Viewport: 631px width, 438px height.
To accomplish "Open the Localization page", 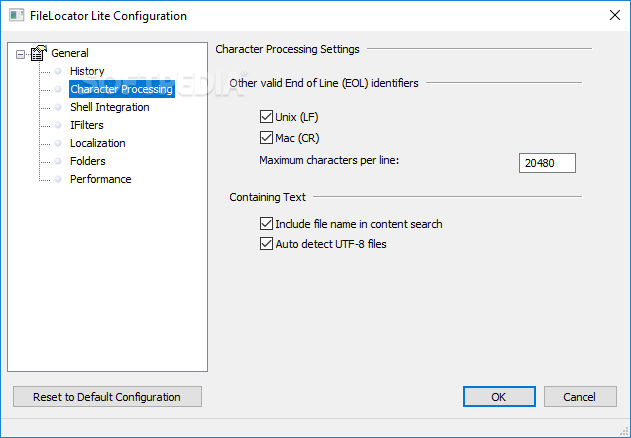I will (97, 143).
